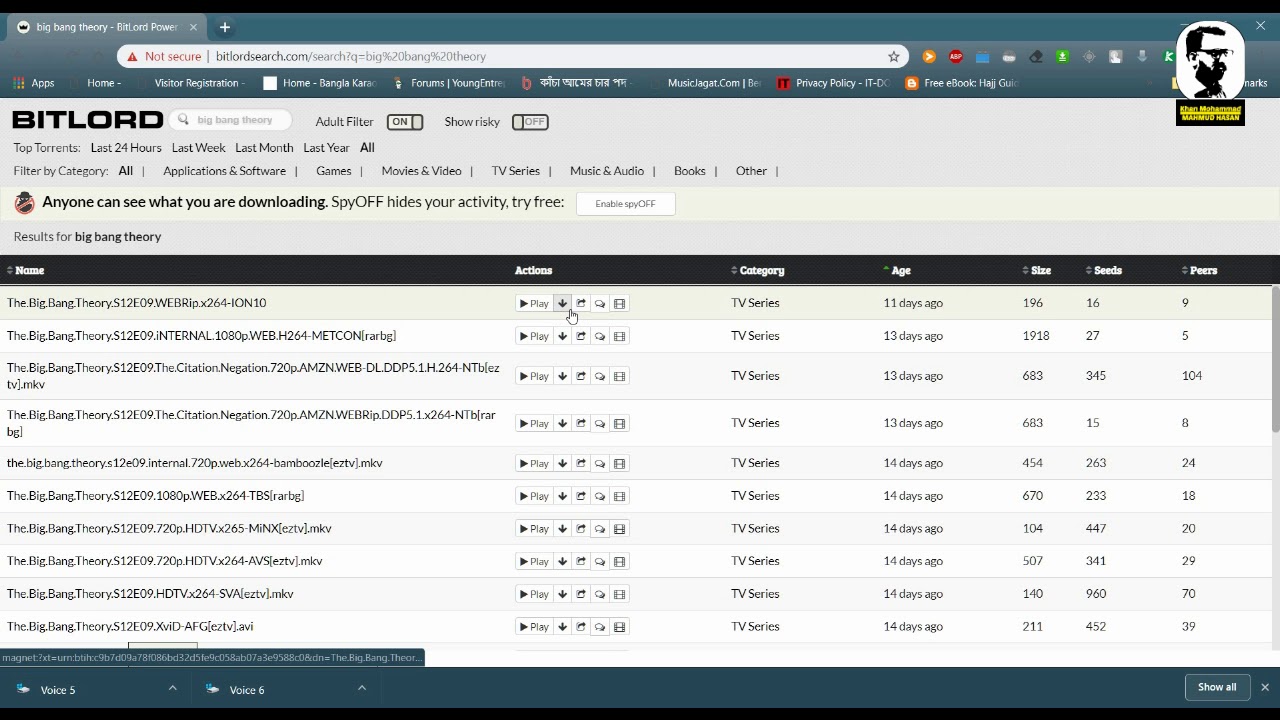Film-strip icon for x264-AVS[eztv].mkv row

point(619,562)
